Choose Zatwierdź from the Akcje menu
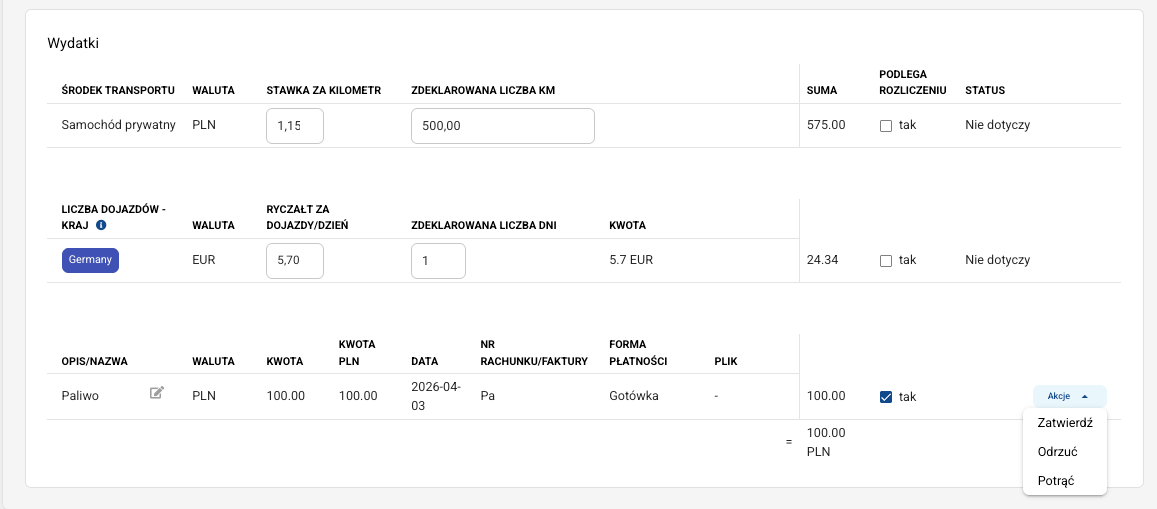 point(1065,423)
